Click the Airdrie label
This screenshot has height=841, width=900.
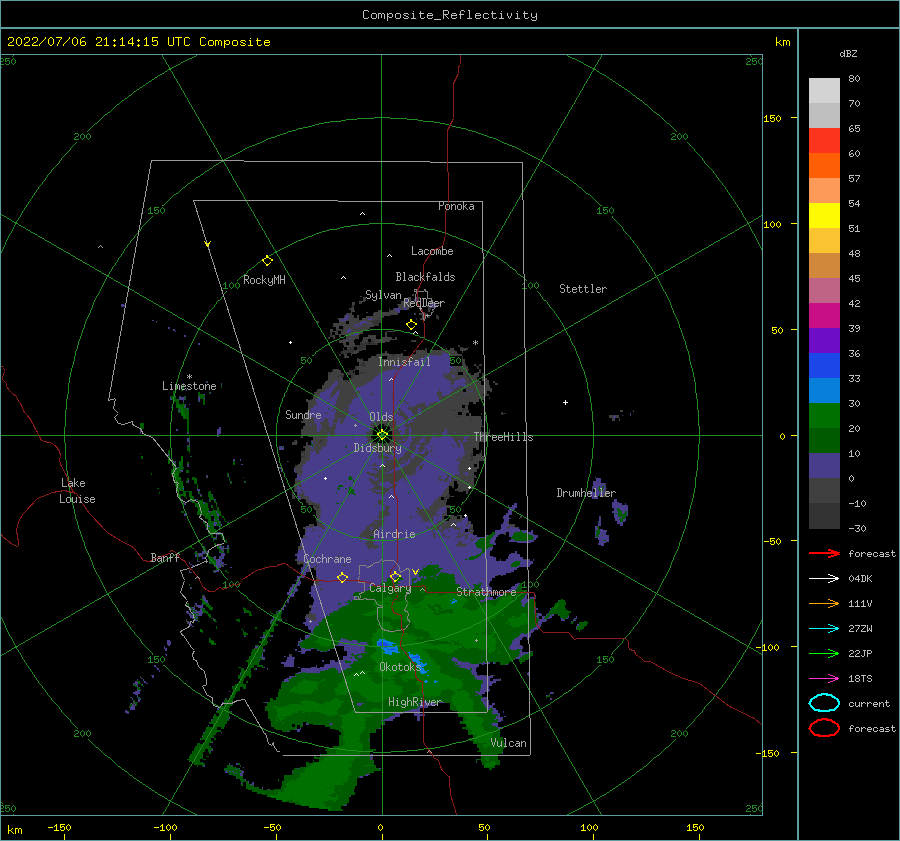tap(394, 534)
